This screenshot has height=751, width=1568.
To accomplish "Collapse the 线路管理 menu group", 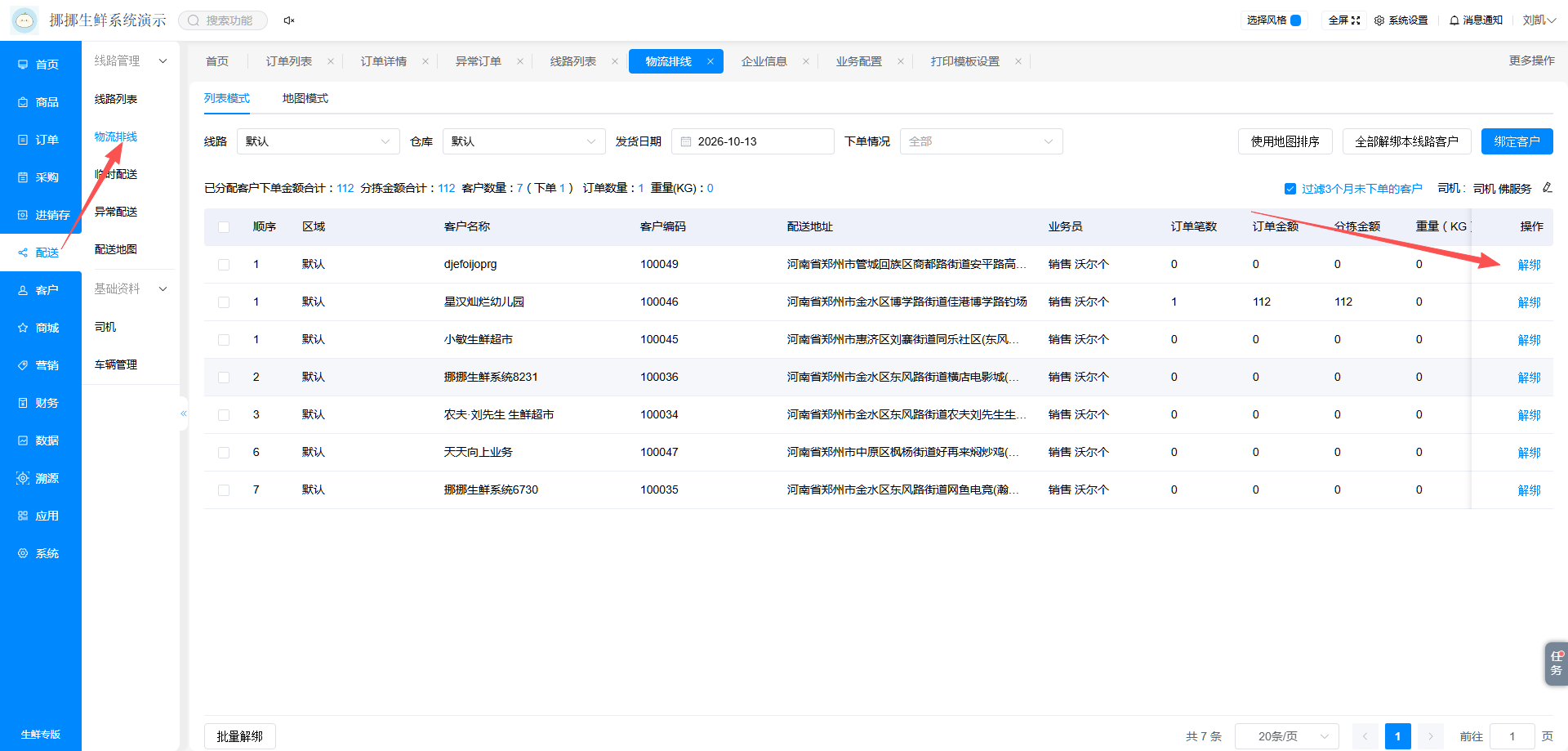I will click(x=131, y=61).
